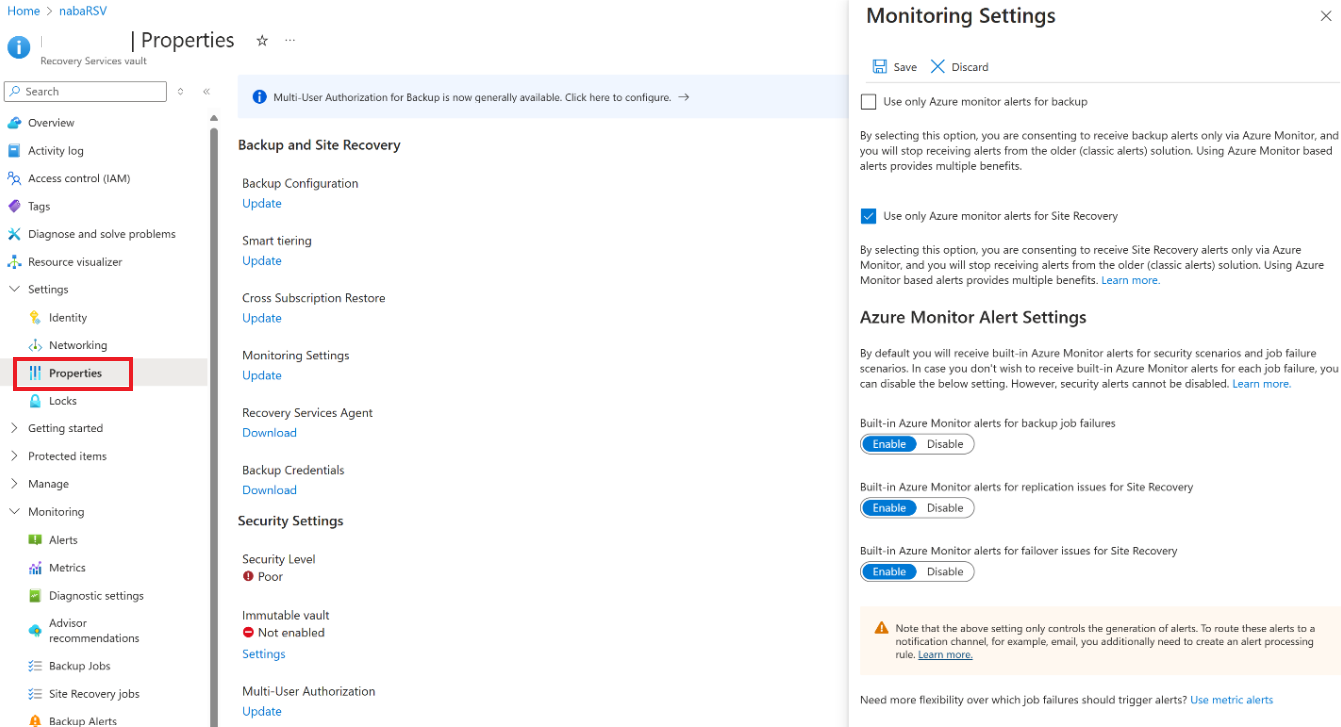This screenshot has height=727, width=1341.
Task: Check Use only Azure monitor alerts for backup
Action: click(868, 102)
